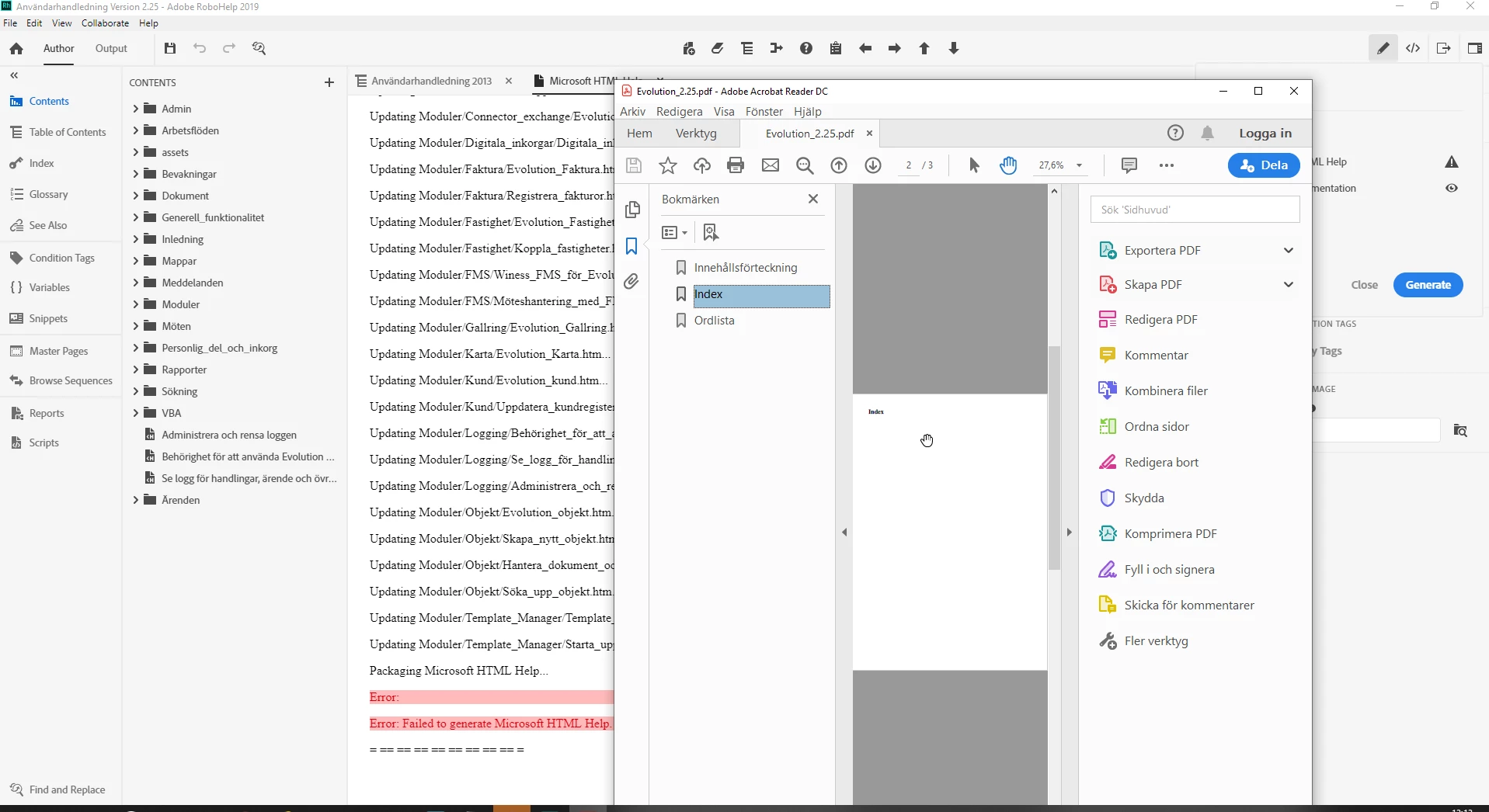Click the Undo icon in RoboHelp

[200, 48]
